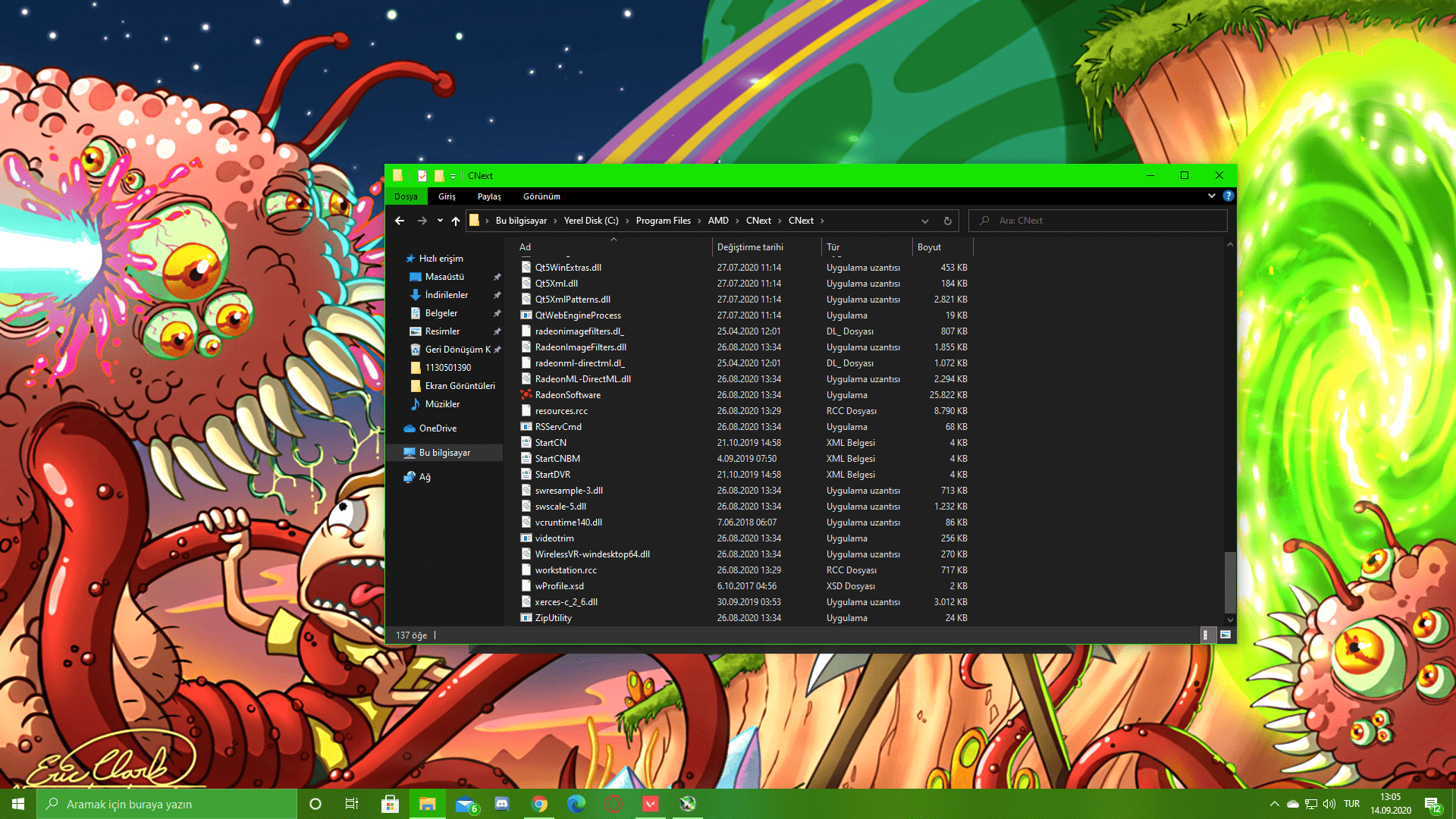Open Discord from the taskbar
The image size is (1456, 819).
tap(502, 804)
